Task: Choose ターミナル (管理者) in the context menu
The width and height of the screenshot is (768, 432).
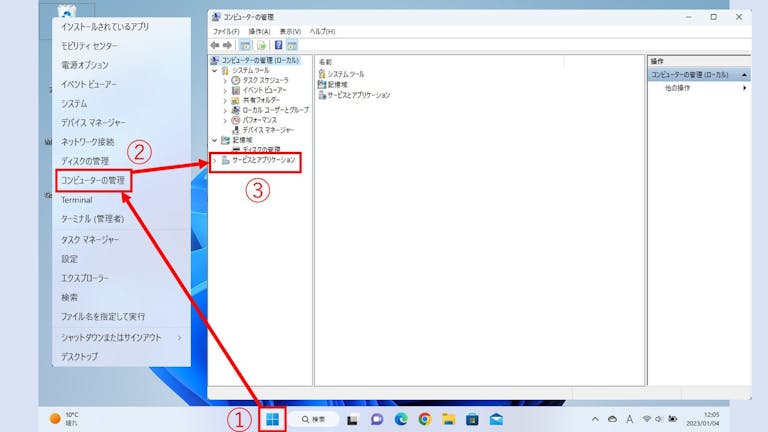Action: click(x=93, y=219)
